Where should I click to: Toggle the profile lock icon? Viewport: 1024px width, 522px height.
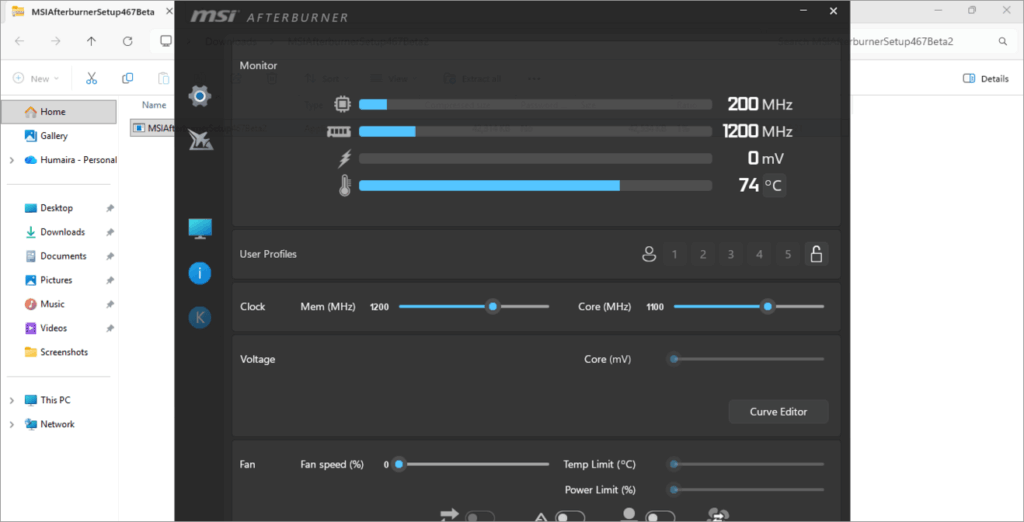click(816, 254)
